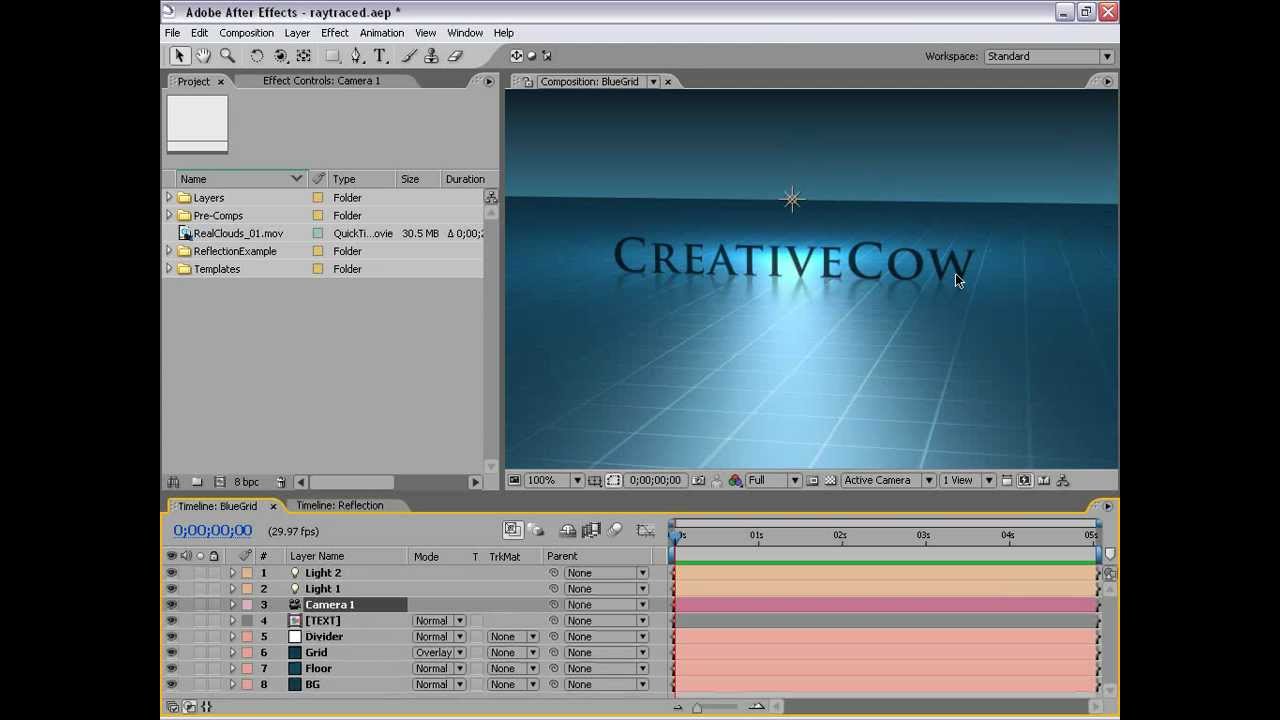Select the Horizontal Type tool
1280x720 pixels.
380,56
